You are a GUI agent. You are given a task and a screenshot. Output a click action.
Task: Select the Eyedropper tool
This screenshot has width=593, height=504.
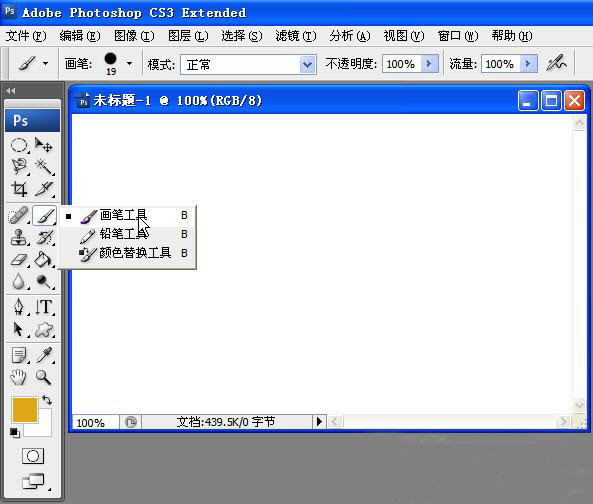click(x=44, y=355)
